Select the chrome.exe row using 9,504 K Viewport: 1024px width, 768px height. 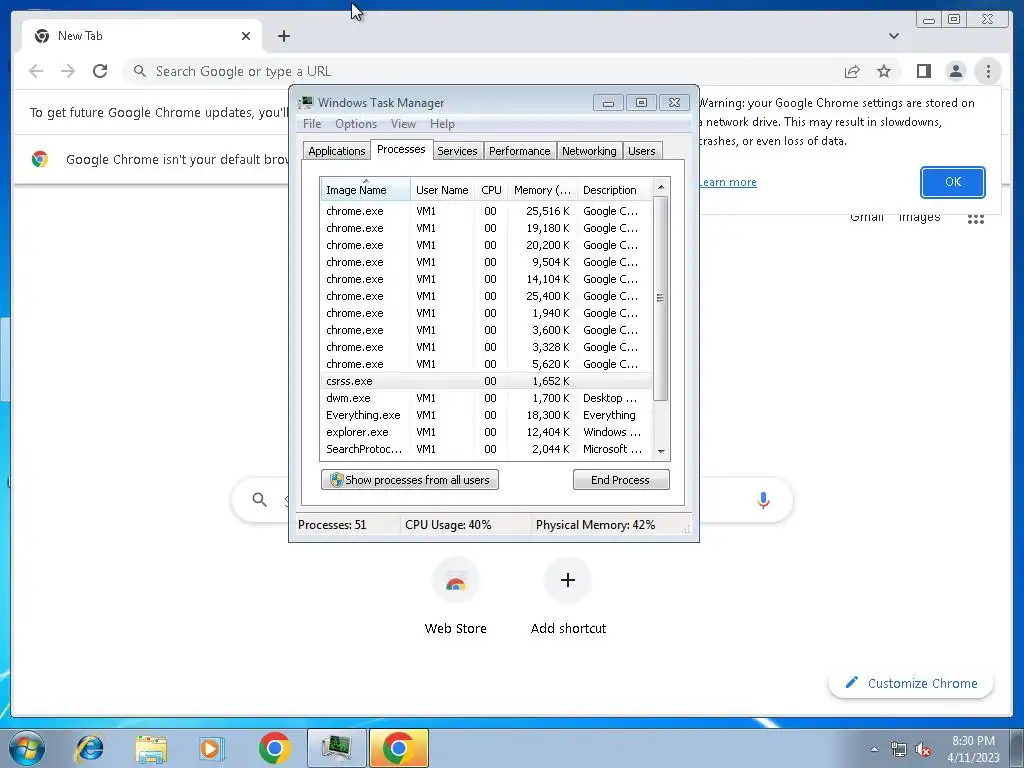[x=486, y=262]
